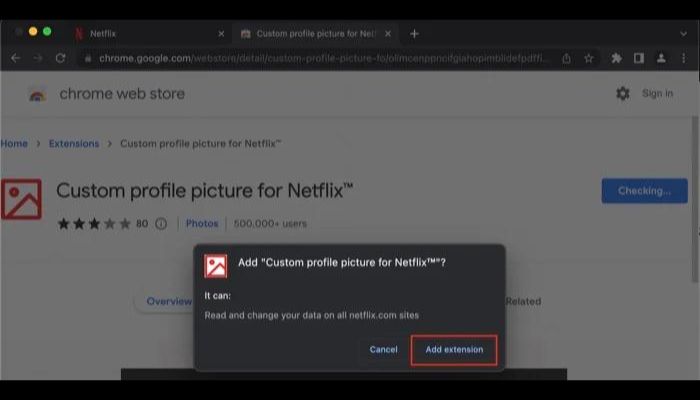Click the Sign in link
Viewport: 700px width, 400px height.
(657, 93)
